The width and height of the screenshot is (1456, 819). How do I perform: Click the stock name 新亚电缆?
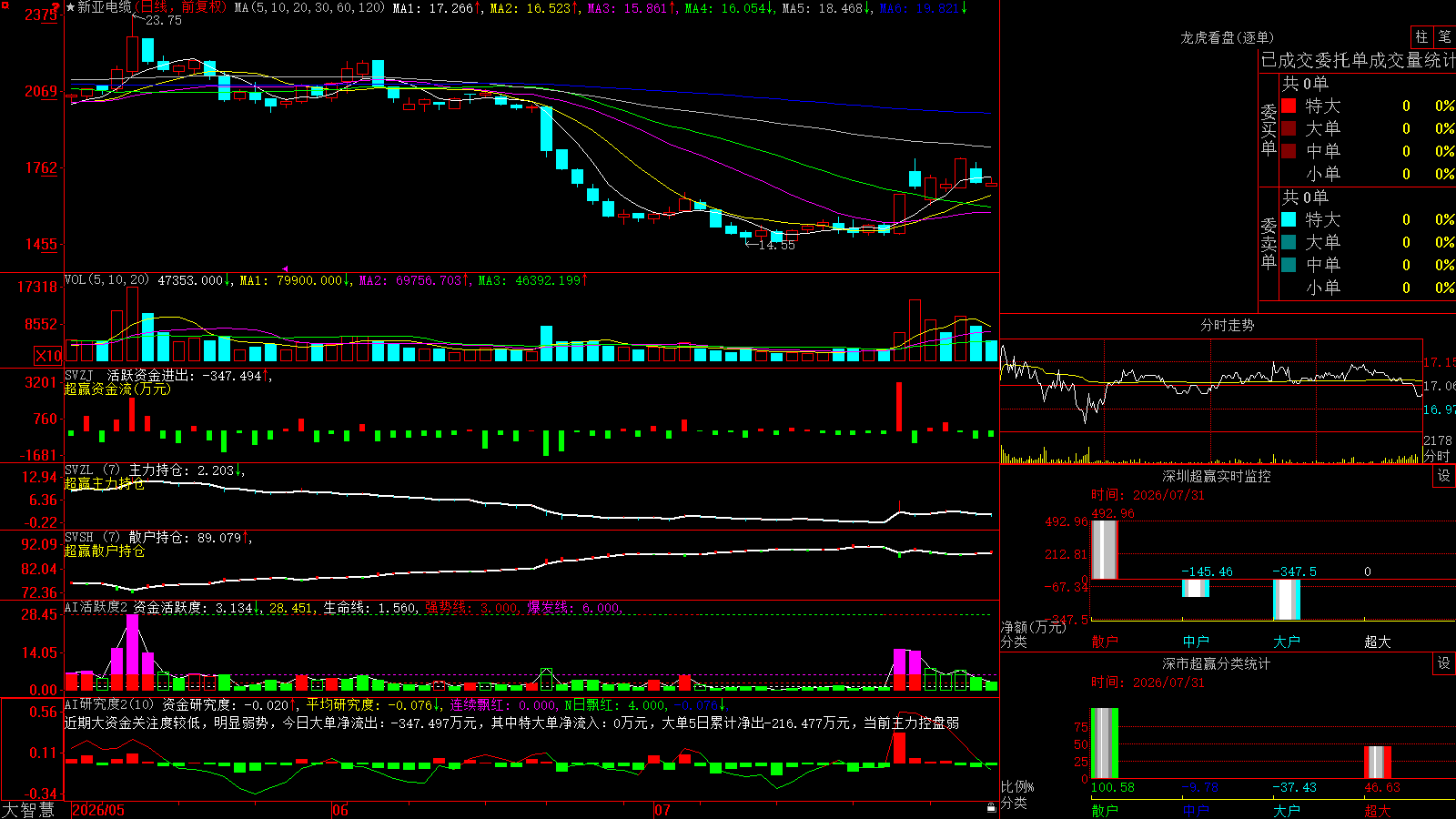pos(105,7)
